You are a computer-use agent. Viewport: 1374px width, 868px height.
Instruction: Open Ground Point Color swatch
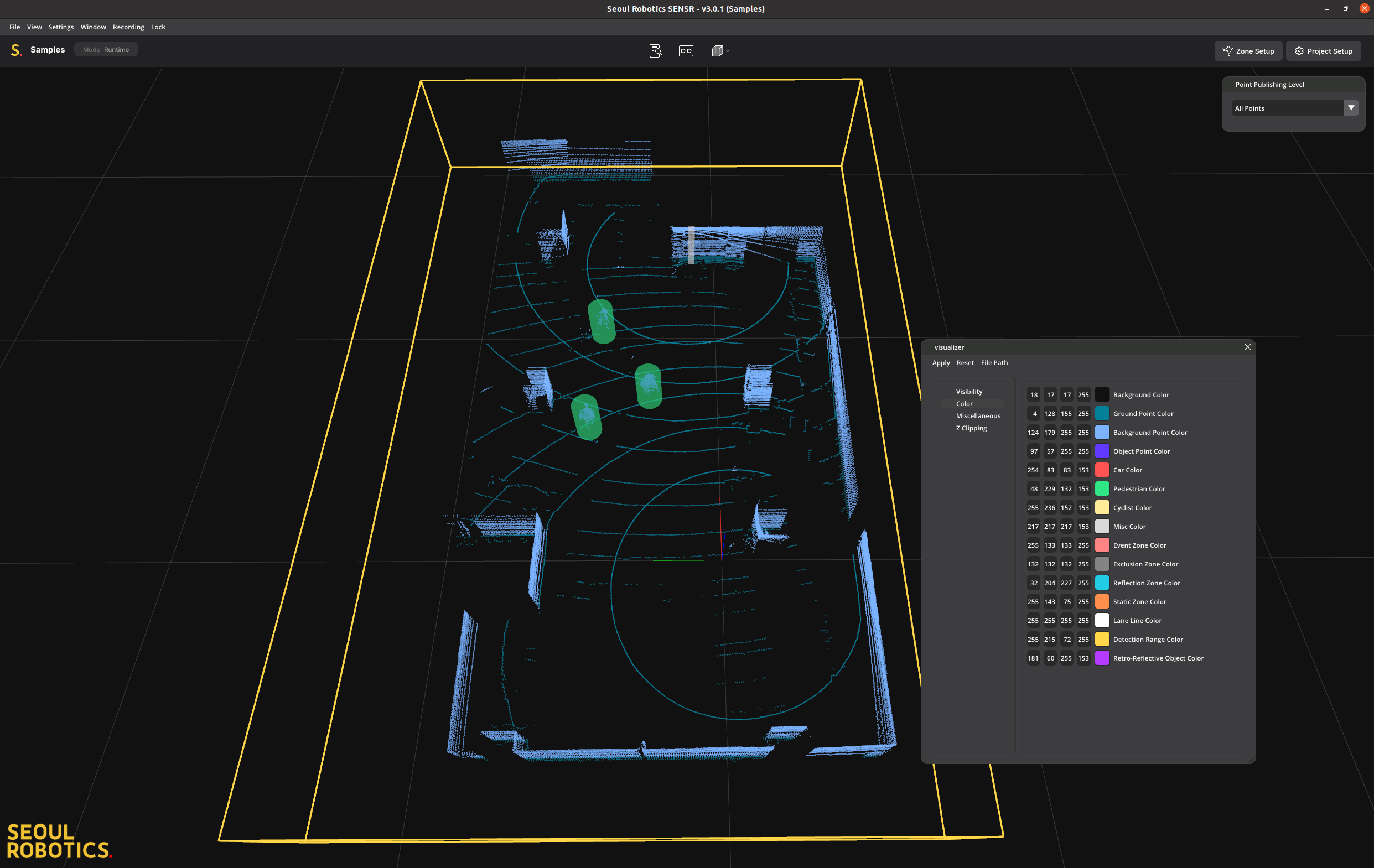tap(1102, 413)
